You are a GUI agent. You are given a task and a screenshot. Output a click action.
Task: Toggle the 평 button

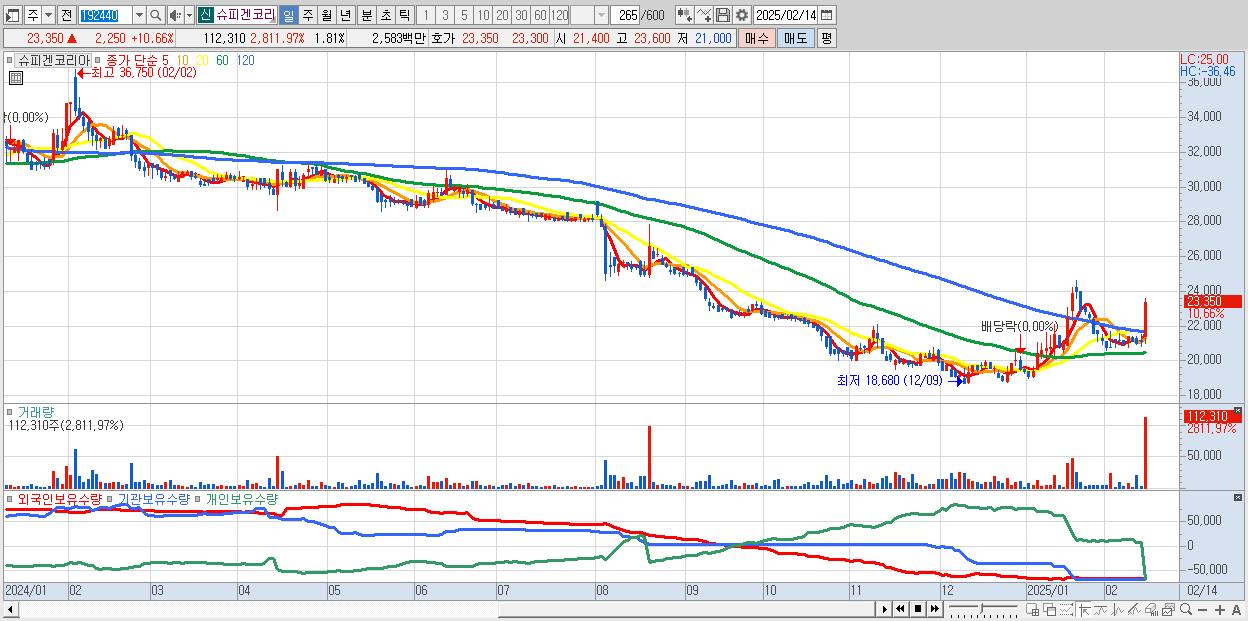pyautogui.click(x=825, y=38)
